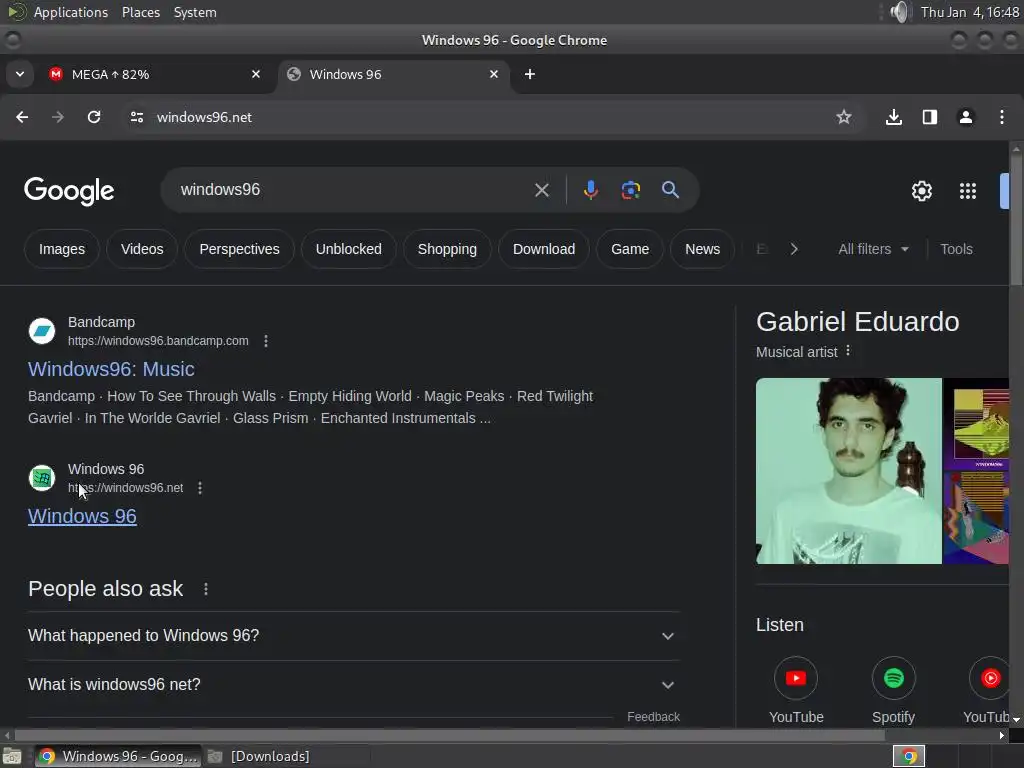Open the Places menu
This screenshot has width=1024, height=768.
click(x=141, y=12)
